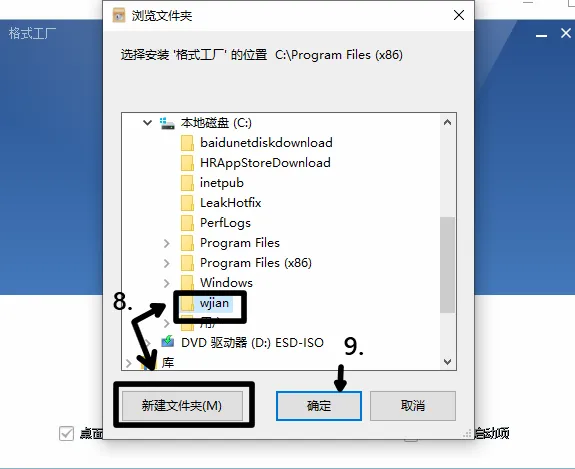
Task: Expand the Program Files (x86) folder
Action: [x=166, y=263]
